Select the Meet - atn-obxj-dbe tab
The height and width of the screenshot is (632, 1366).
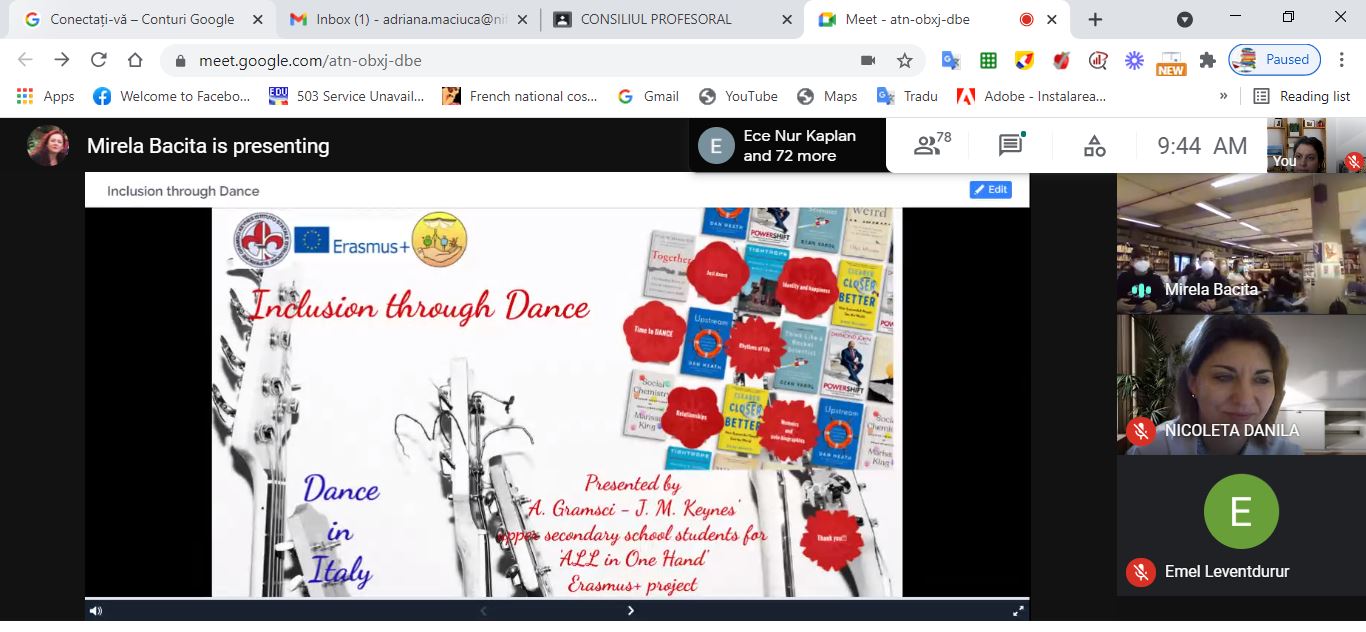click(x=938, y=19)
